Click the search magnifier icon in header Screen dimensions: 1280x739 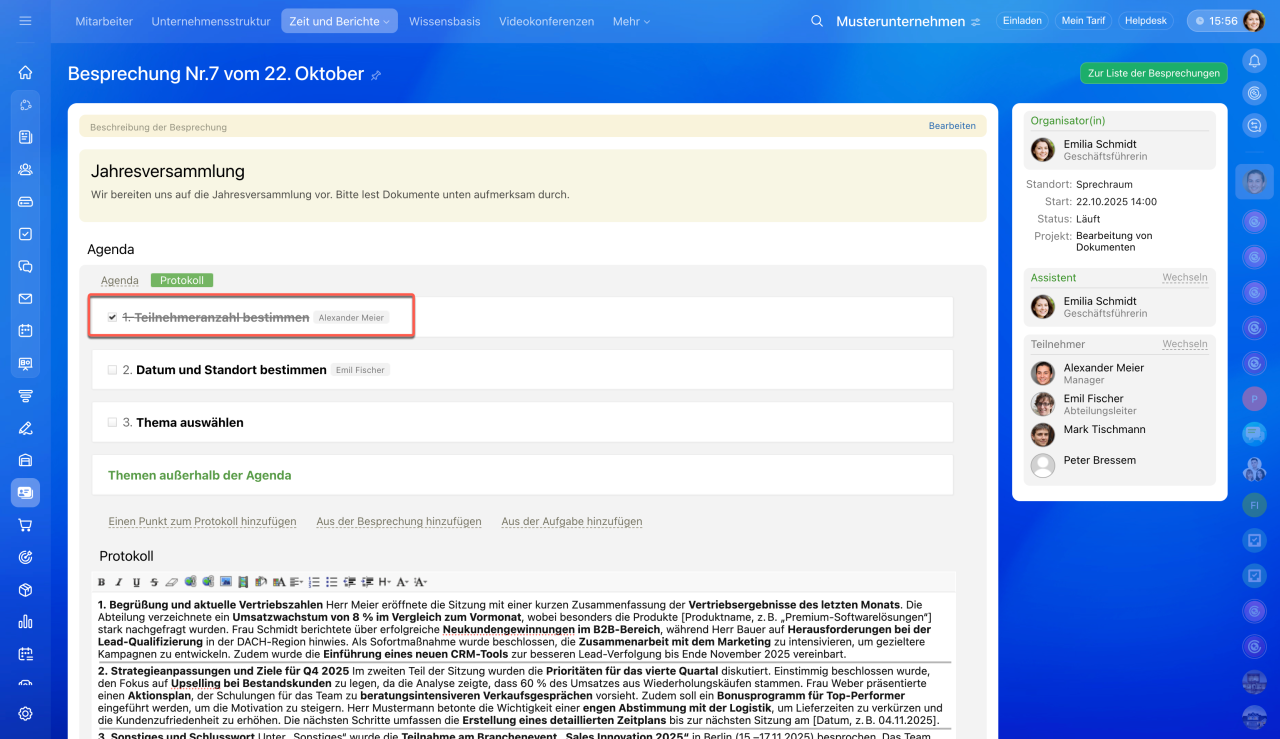point(817,21)
